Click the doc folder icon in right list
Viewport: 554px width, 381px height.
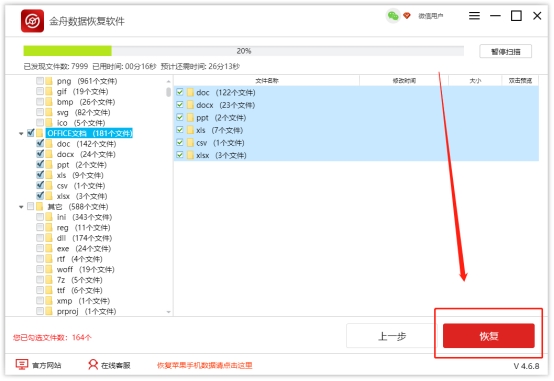pyautogui.click(x=190, y=93)
